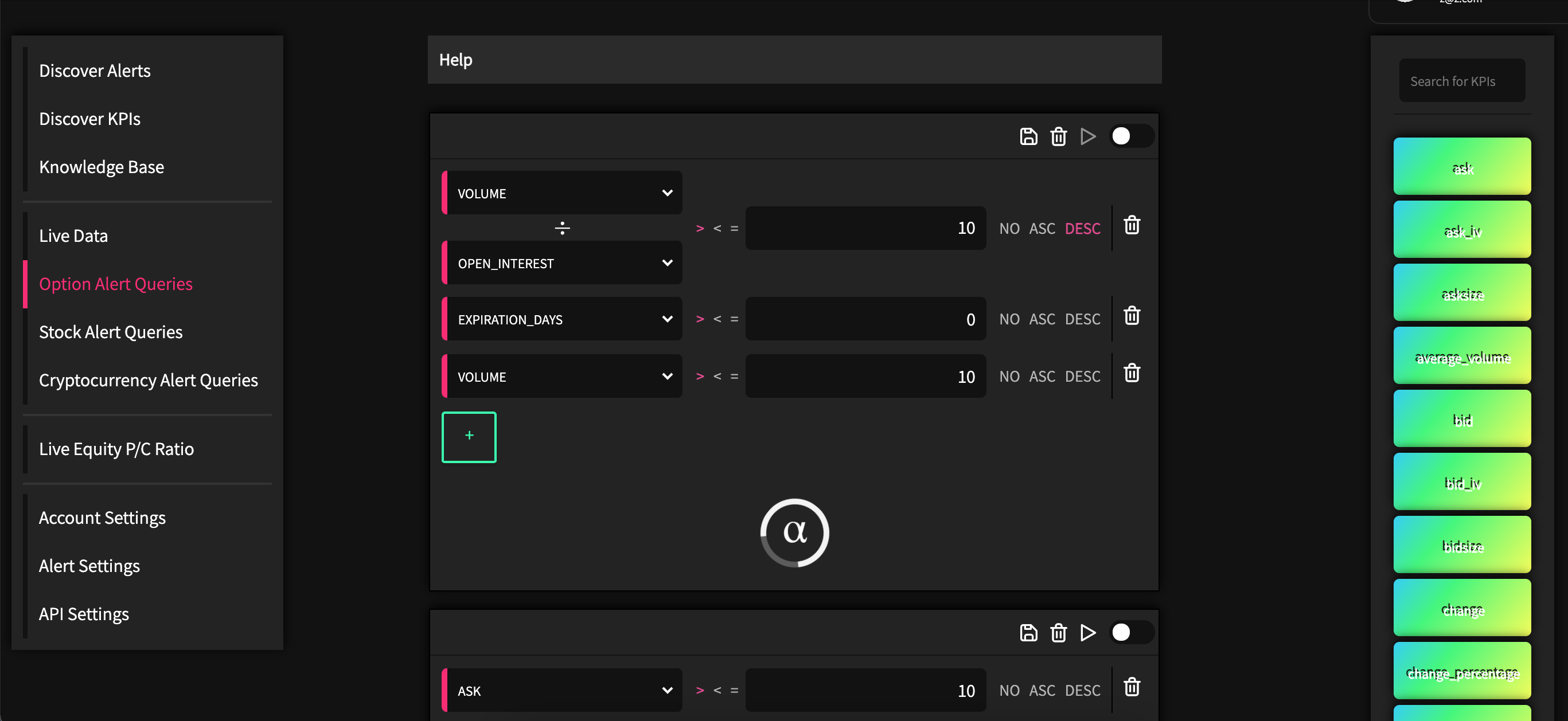Screen dimensions: 1568x721
Task: Switch to Stock Alert Queries
Action: (x=110, y=332)
